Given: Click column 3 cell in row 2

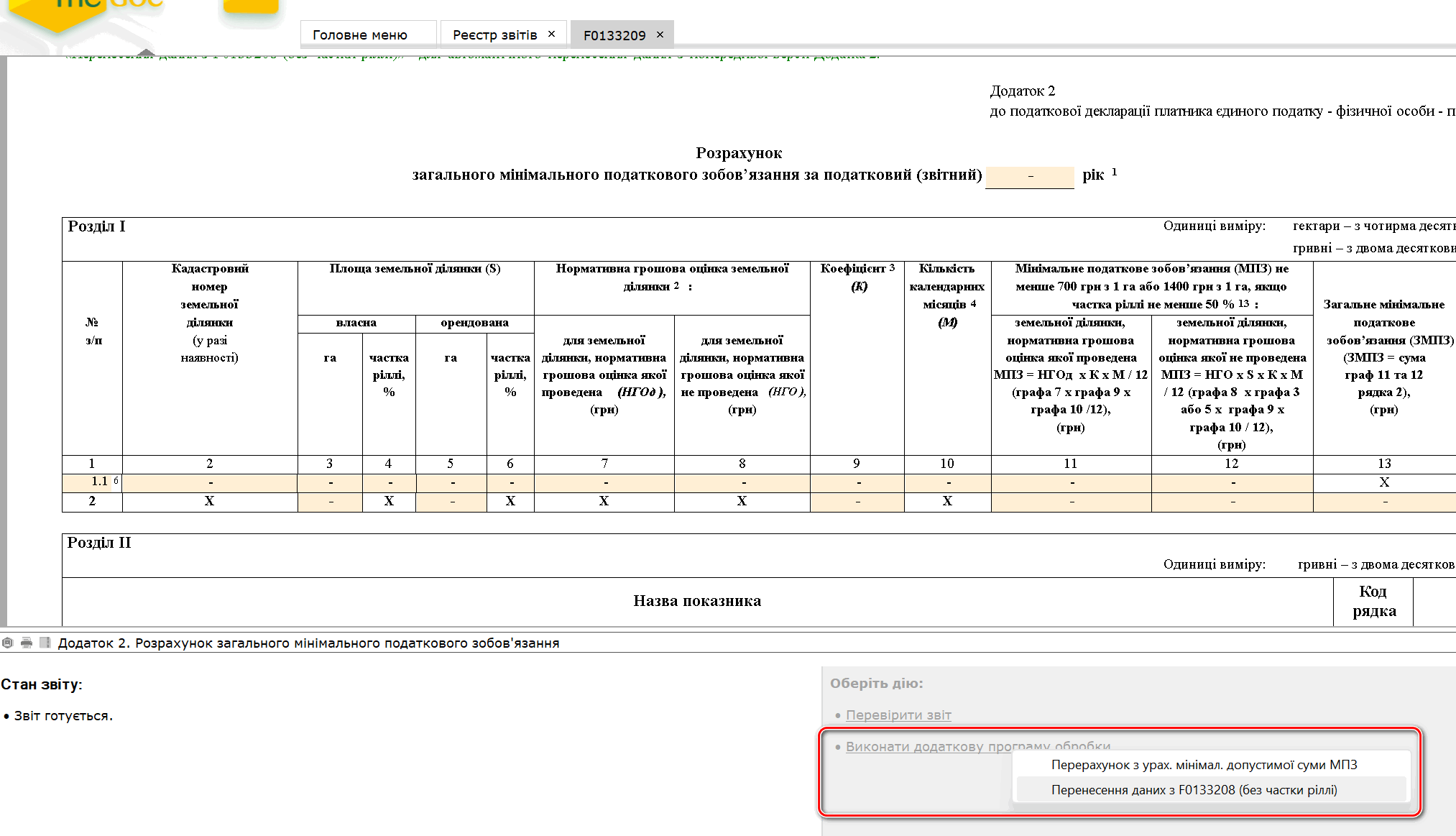Looking at the screenshot, I should tap(330, 501).
